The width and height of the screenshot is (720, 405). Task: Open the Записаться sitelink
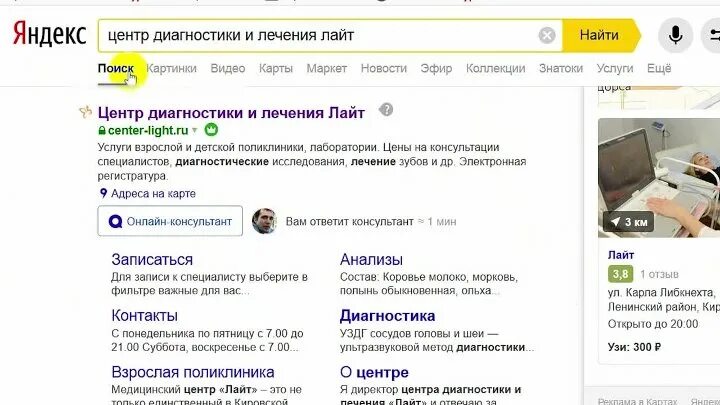click(x=152, y=259)
